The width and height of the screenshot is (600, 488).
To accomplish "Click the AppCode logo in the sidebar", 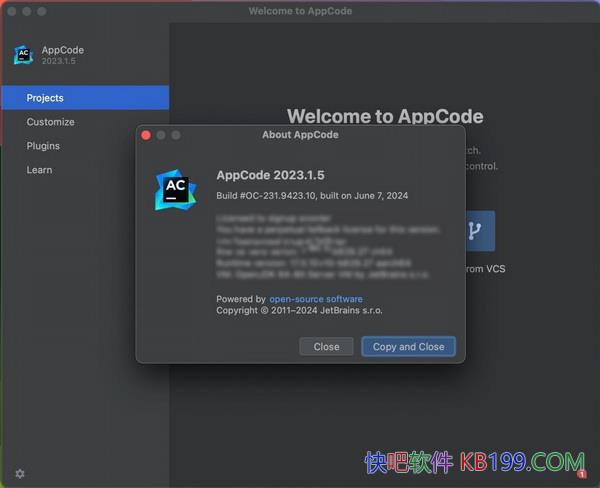I will point(23,55).
